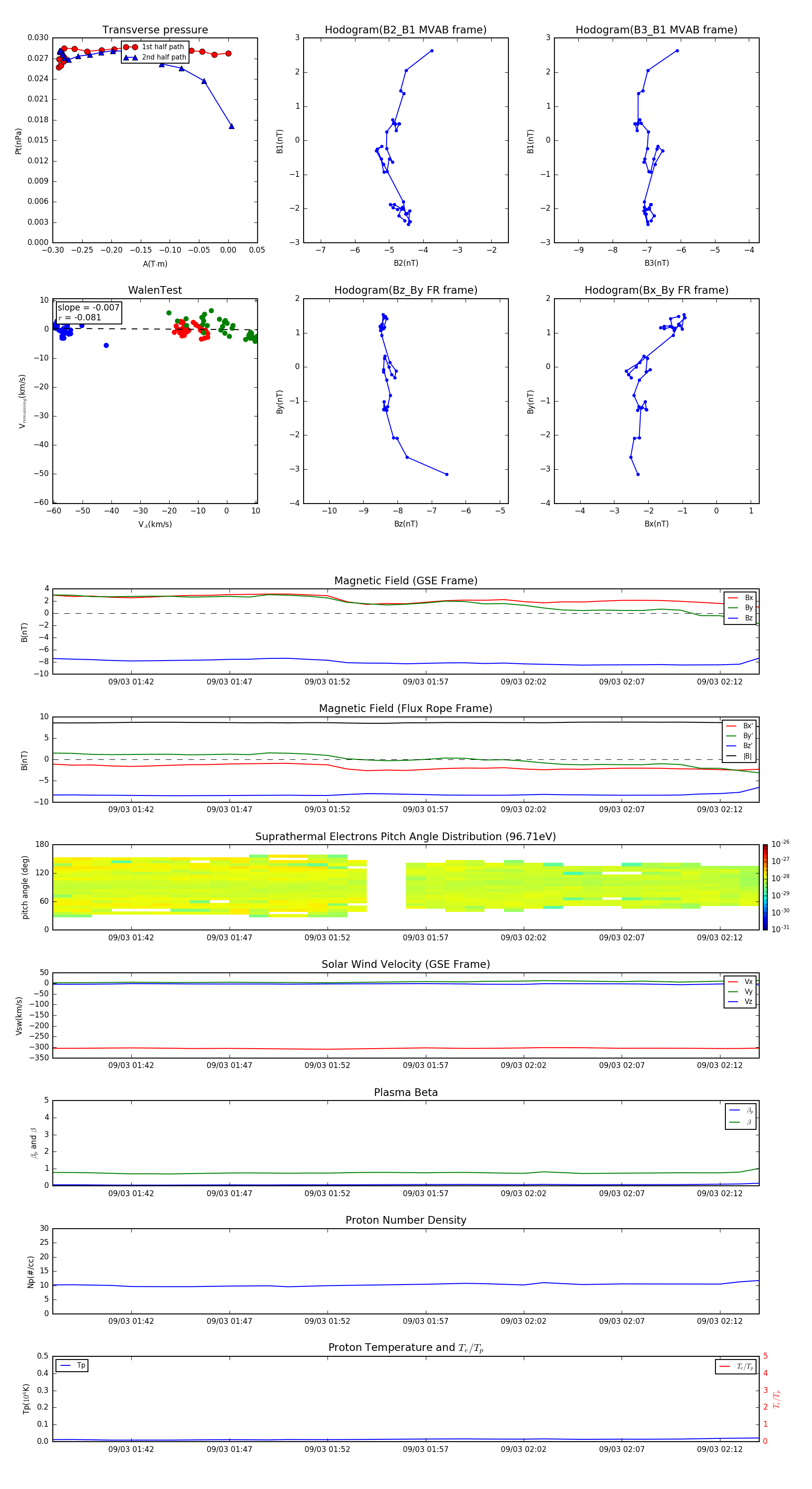
Task: Click 'A(T·m)' x-axis label
Action: click(155, 264)
